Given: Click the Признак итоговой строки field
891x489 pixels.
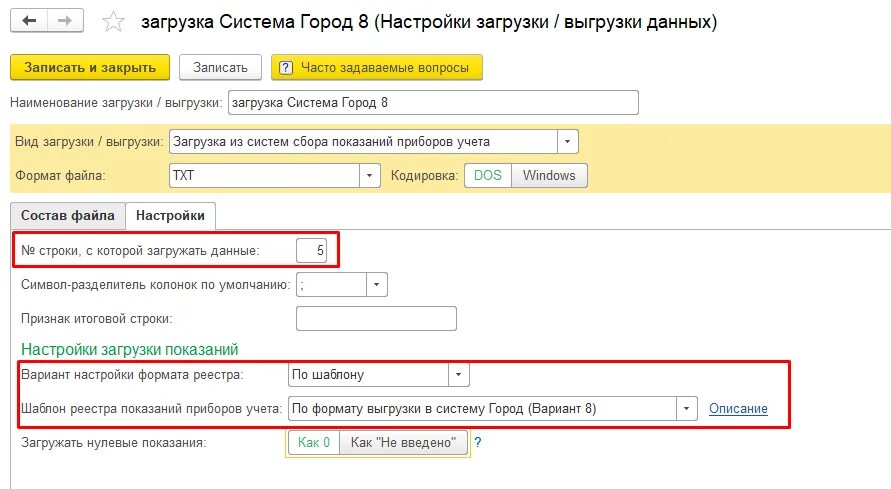Looking at the screenshot, I should (x=376, y=319).
